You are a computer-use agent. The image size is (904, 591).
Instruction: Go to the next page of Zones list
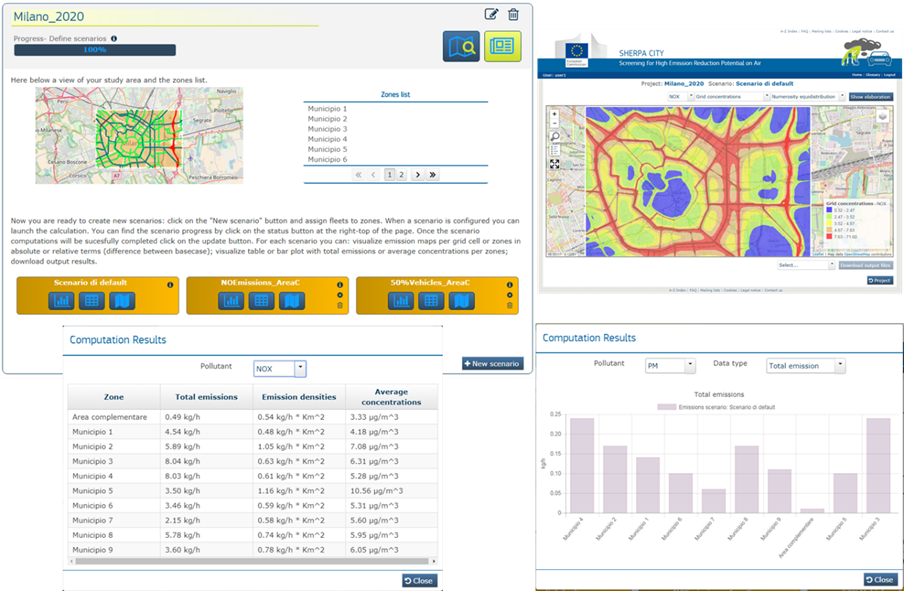(417, 175)
